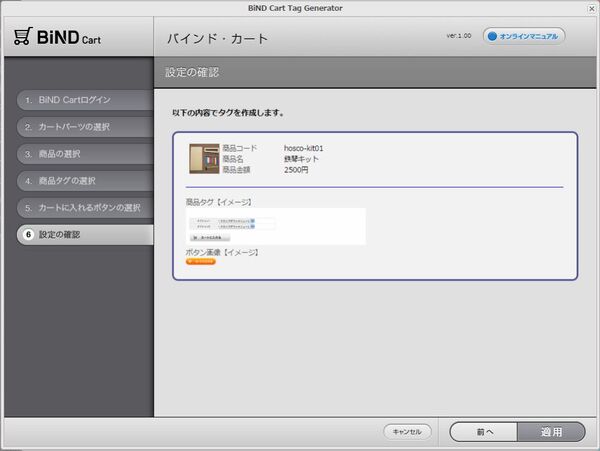Click the product code hosco-kit01
The height and width of the screenshot is (451, 600).
click(x=303, y=148)
